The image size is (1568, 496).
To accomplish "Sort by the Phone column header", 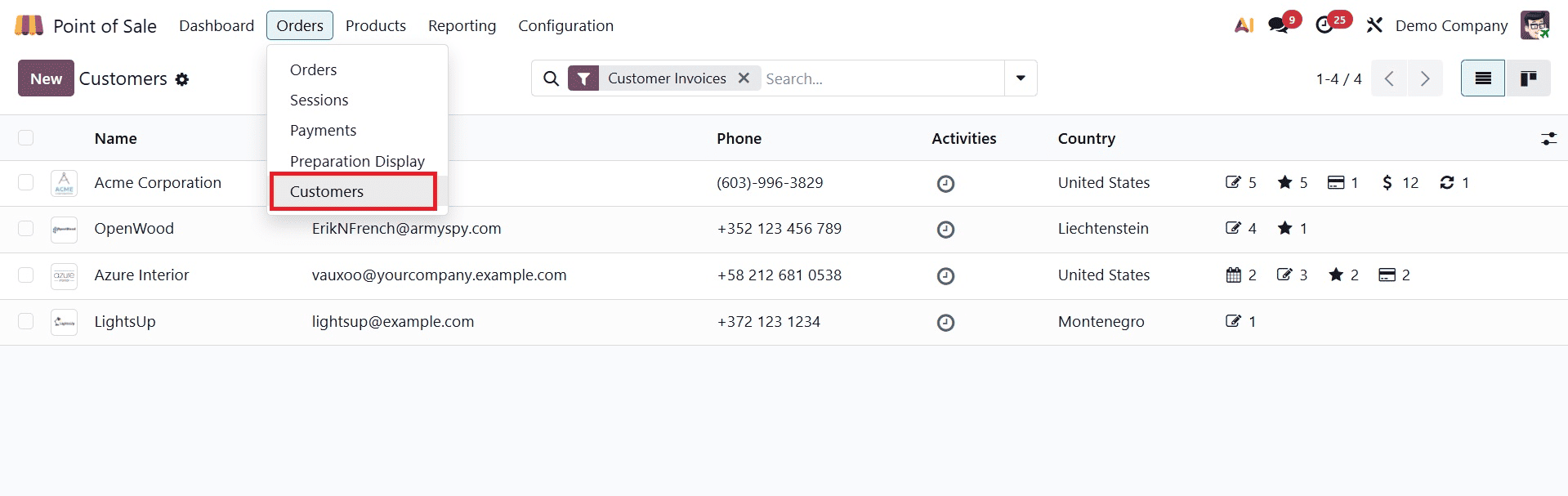I will pyautogui.click(x=739, y=138).
